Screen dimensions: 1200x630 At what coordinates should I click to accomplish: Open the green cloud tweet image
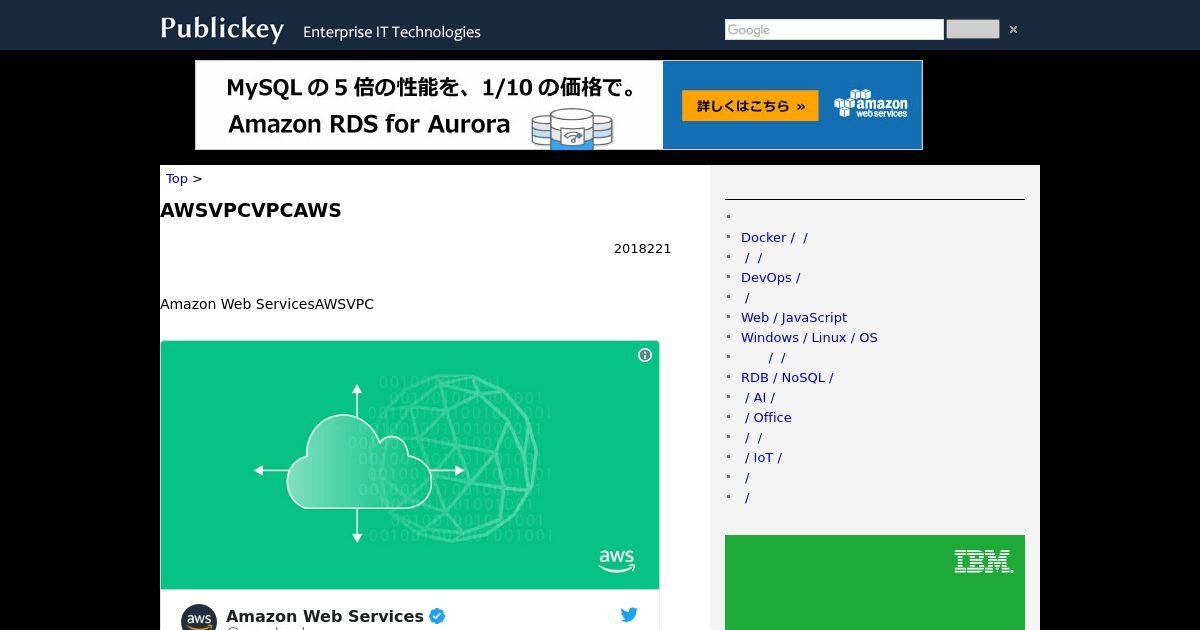[410, 465]
